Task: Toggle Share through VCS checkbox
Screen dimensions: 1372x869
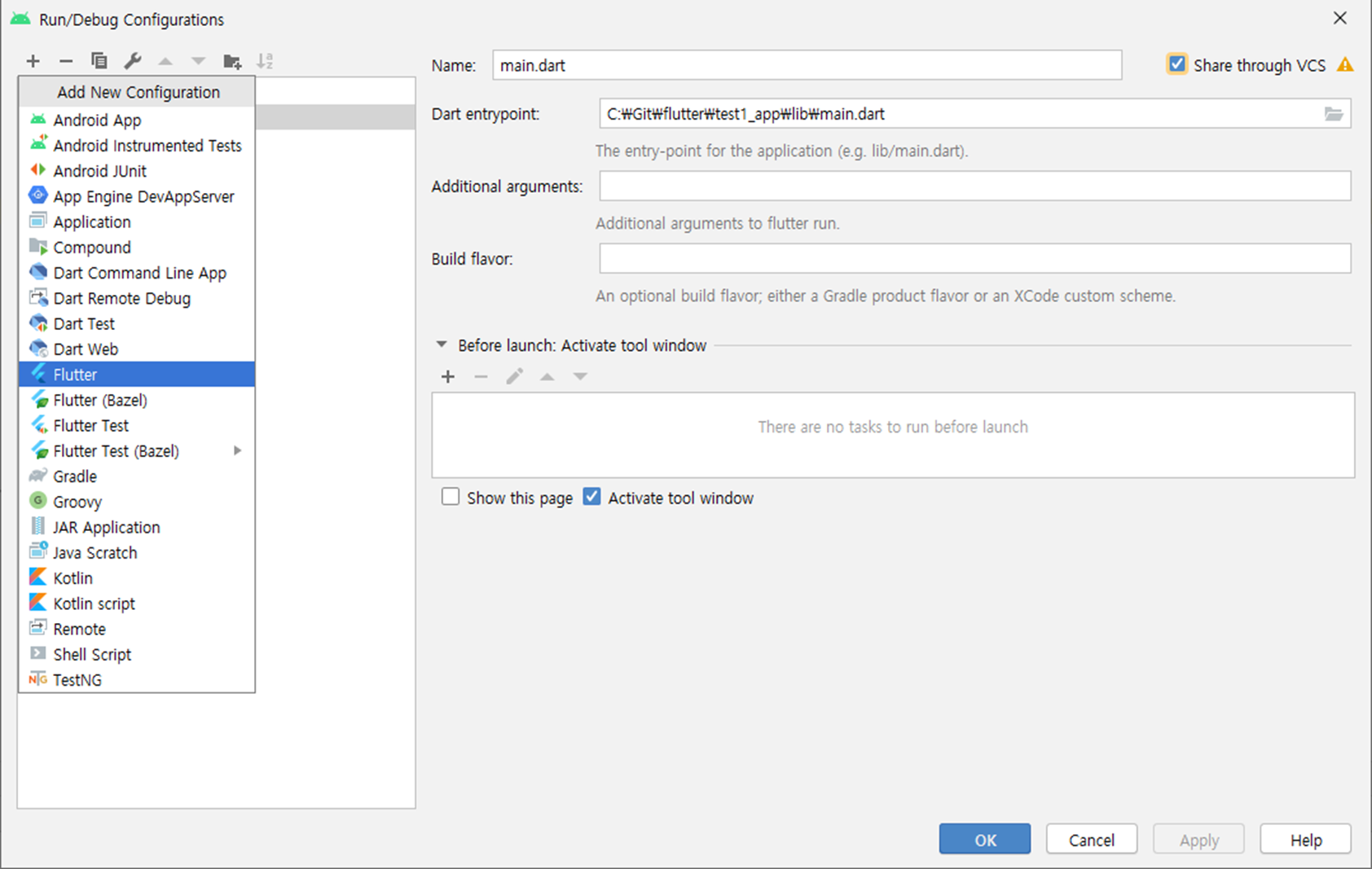Action: [x=1176, y=64]
